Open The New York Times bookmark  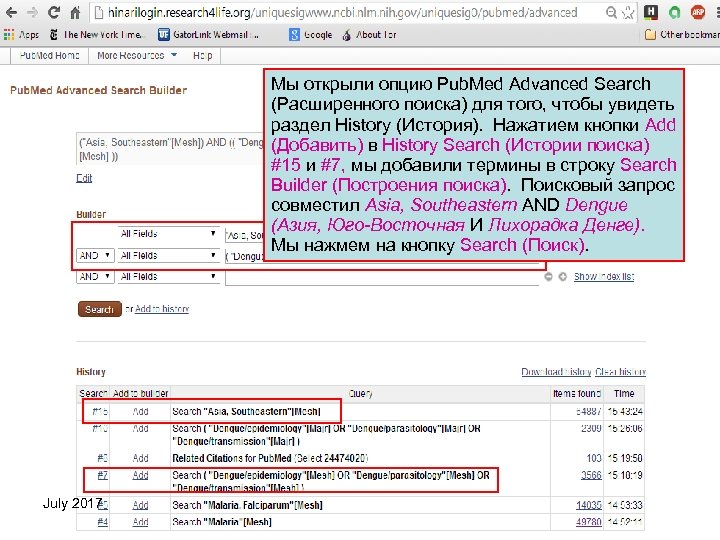coord(97,34)
